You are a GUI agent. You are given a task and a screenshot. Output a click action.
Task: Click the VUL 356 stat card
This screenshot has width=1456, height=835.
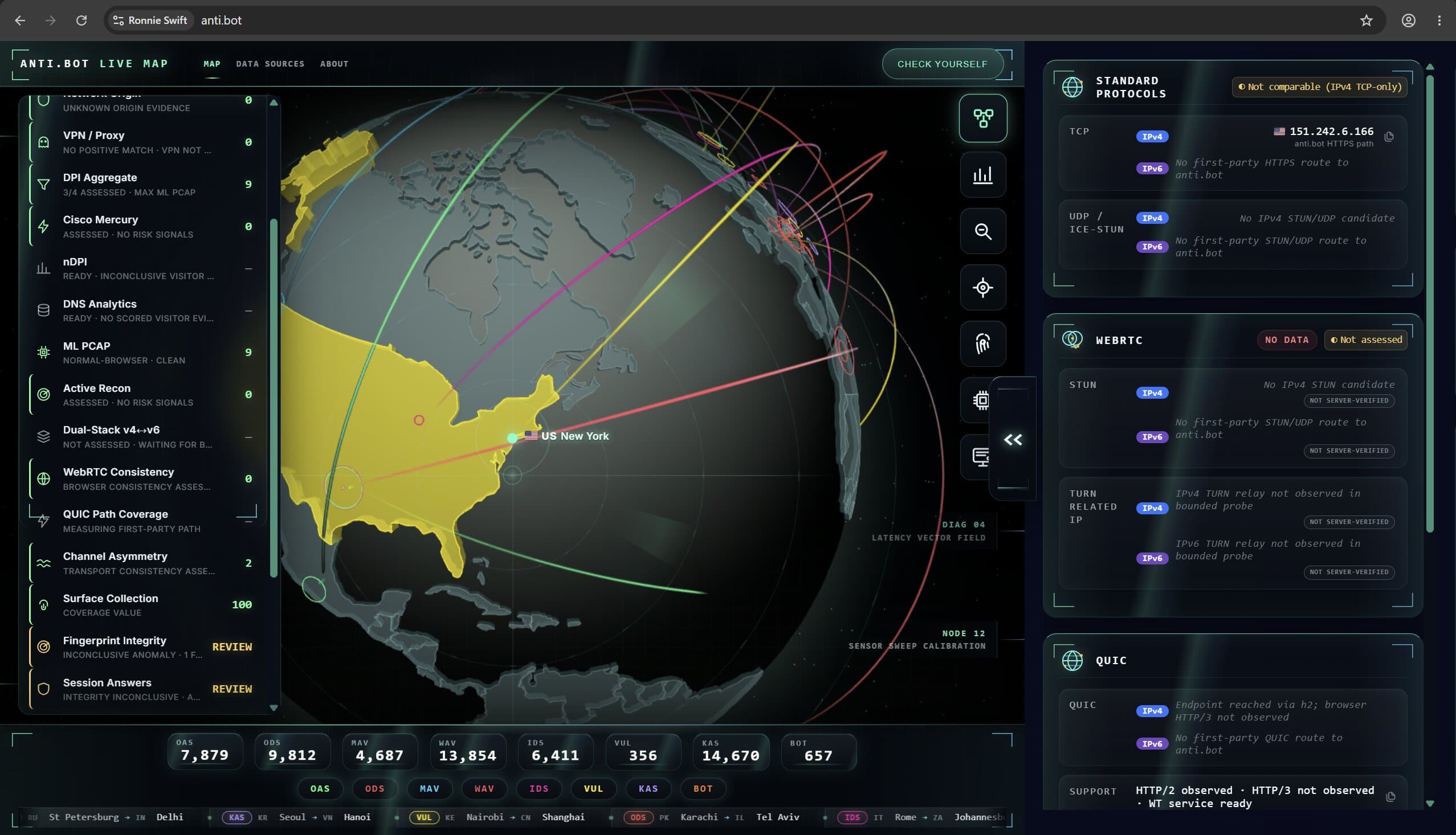pyautogui.click(x=643, y=751)
